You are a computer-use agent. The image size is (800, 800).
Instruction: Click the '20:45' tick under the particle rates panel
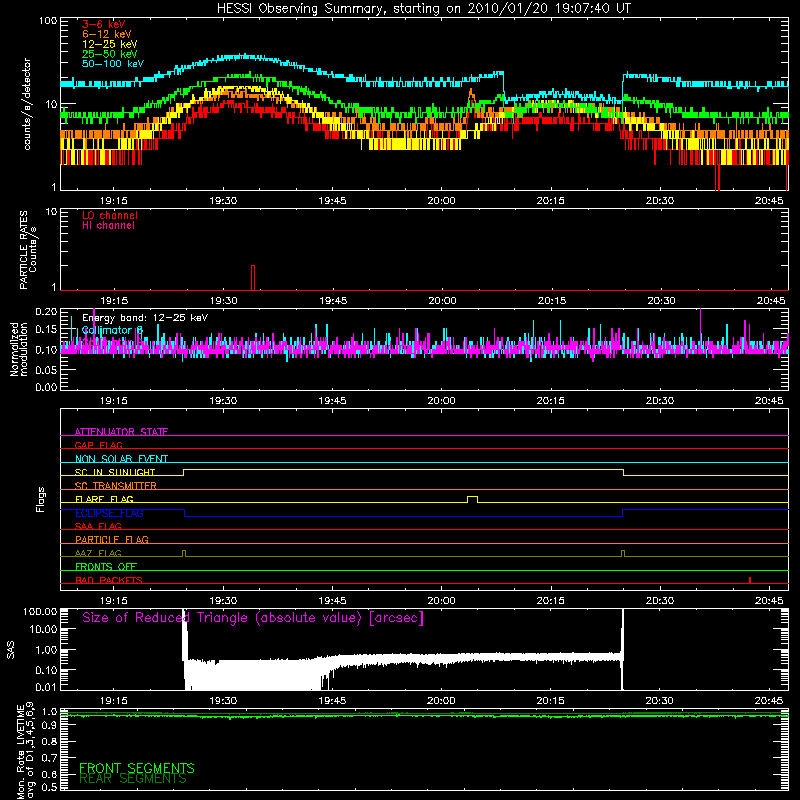771,301
